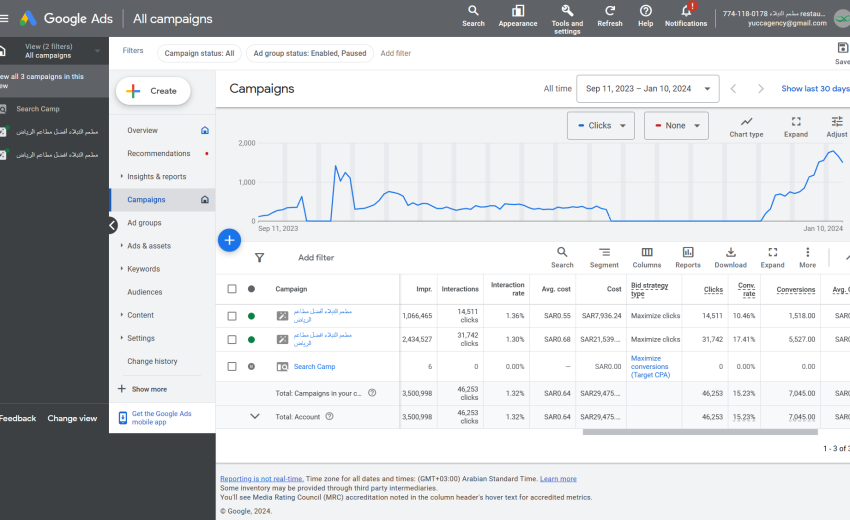Screen dimensions: 850x520
Task: Click the Chart type icon
Action: click(x=746, y=122)
